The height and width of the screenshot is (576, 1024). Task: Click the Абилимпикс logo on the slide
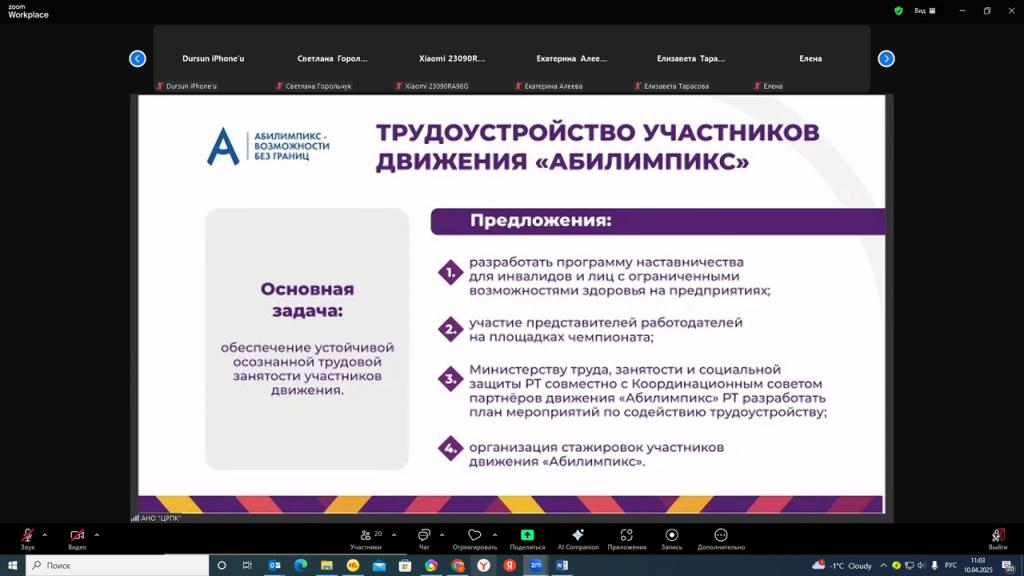point(268,146)
